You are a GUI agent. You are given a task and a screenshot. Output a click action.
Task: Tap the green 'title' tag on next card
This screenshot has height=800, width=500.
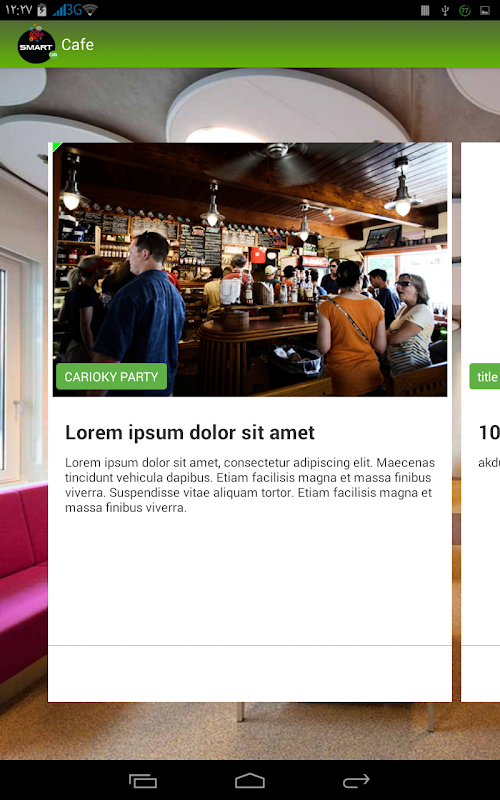(x=485, y=377)
